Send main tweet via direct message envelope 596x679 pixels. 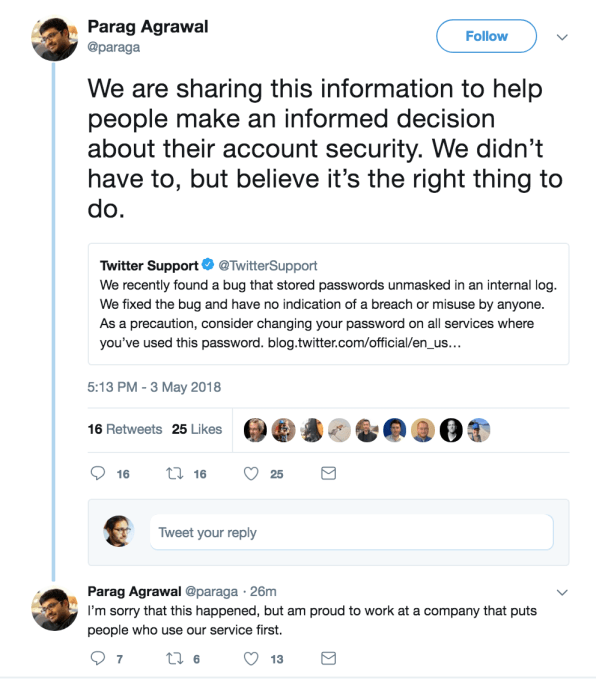tap(328, 473)
